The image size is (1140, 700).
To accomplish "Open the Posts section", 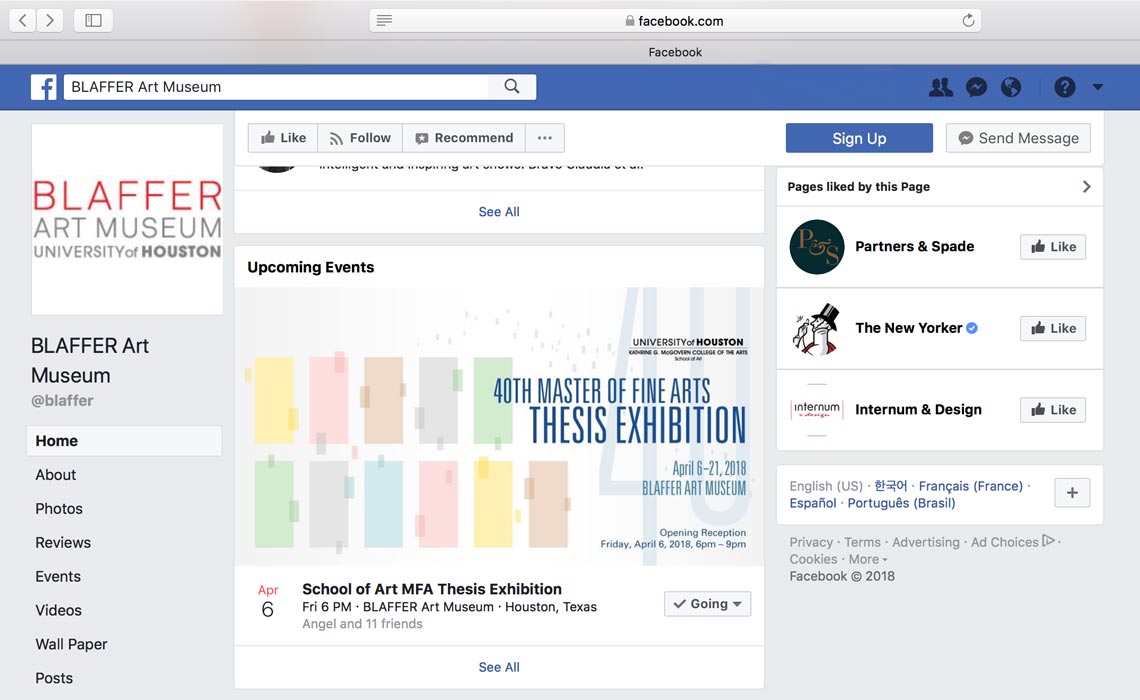I will (x=54, y=678).
